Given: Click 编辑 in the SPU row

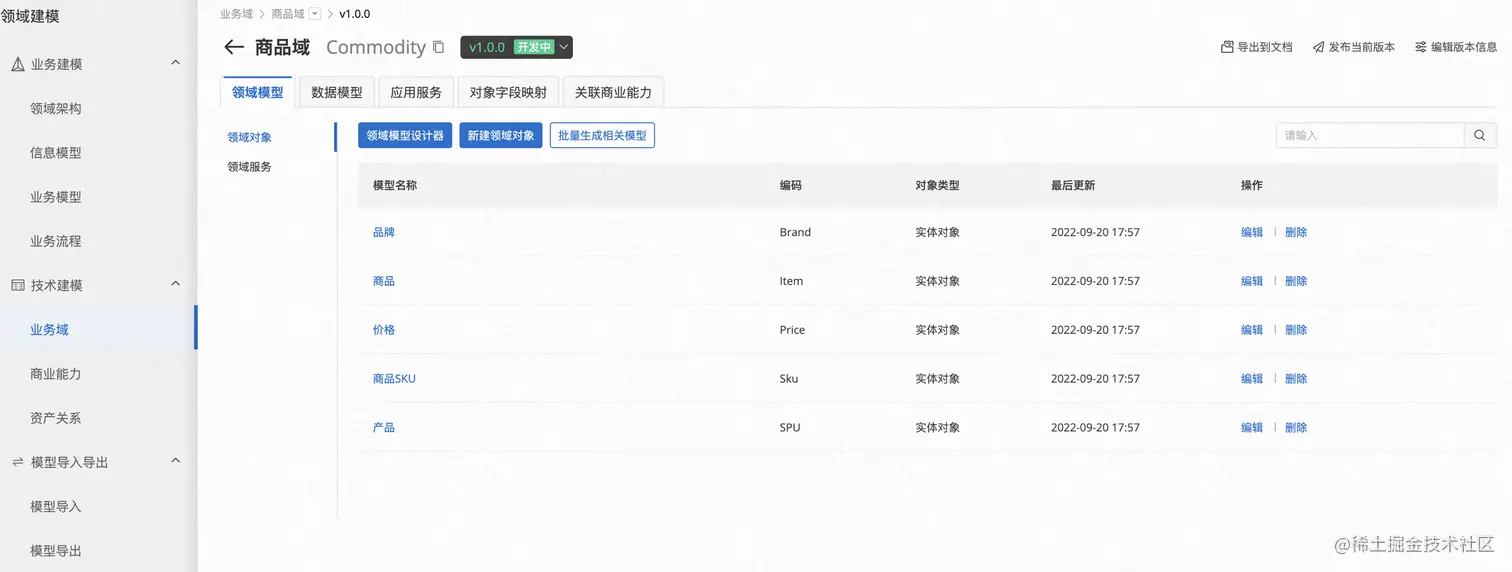Looking at the screenshot, I should point(1252,428).
